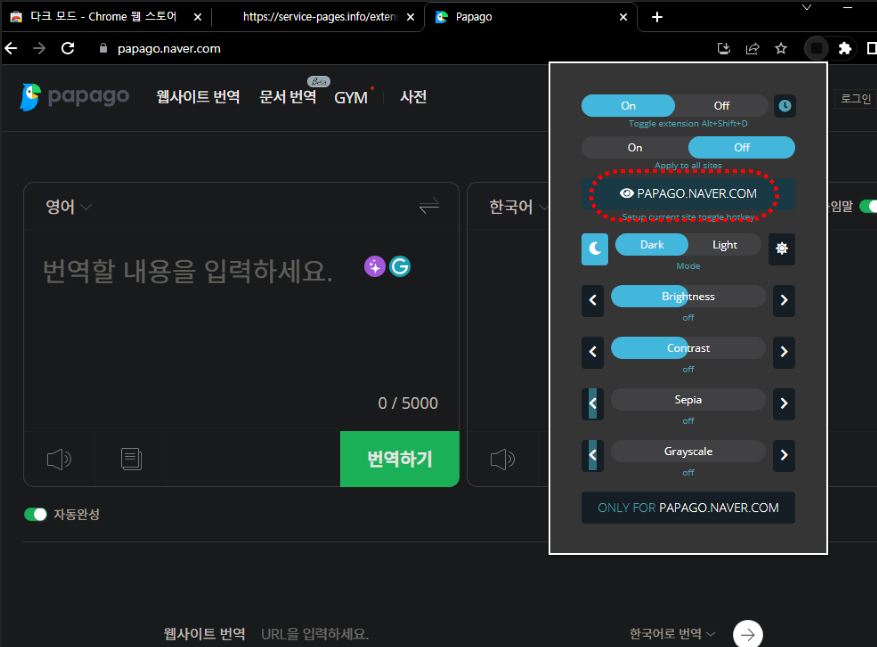Click the clock schedule icon in popup
Image resolution: width=877 pixels, height=647 pixels.
point(785,106)
